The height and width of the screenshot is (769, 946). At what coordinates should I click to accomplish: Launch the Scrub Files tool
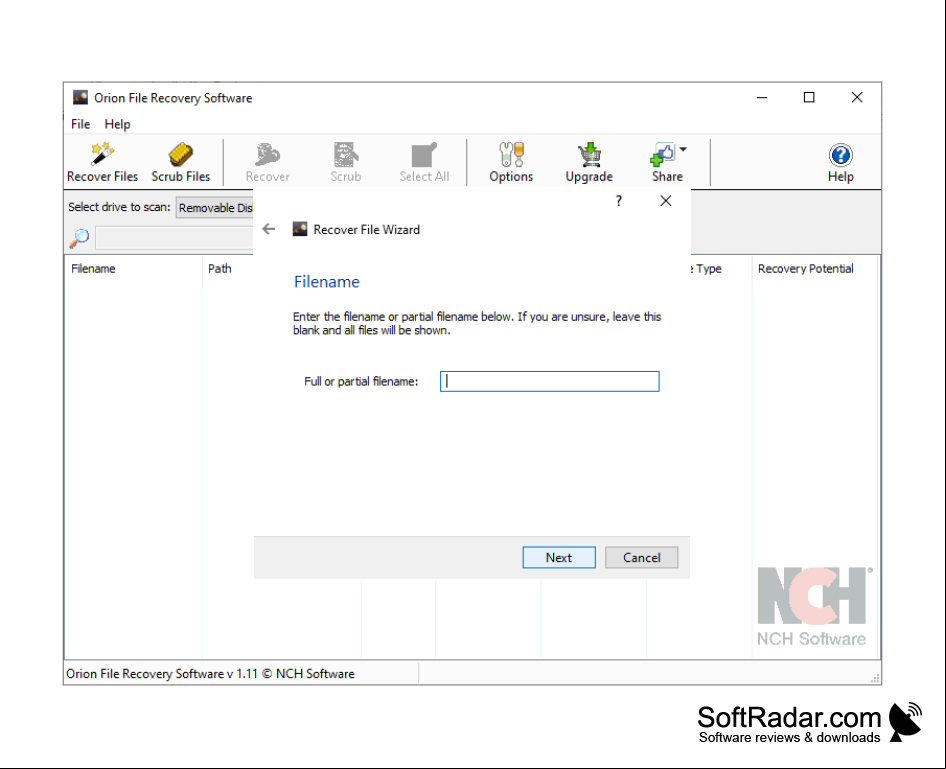(x=180, y=162)
